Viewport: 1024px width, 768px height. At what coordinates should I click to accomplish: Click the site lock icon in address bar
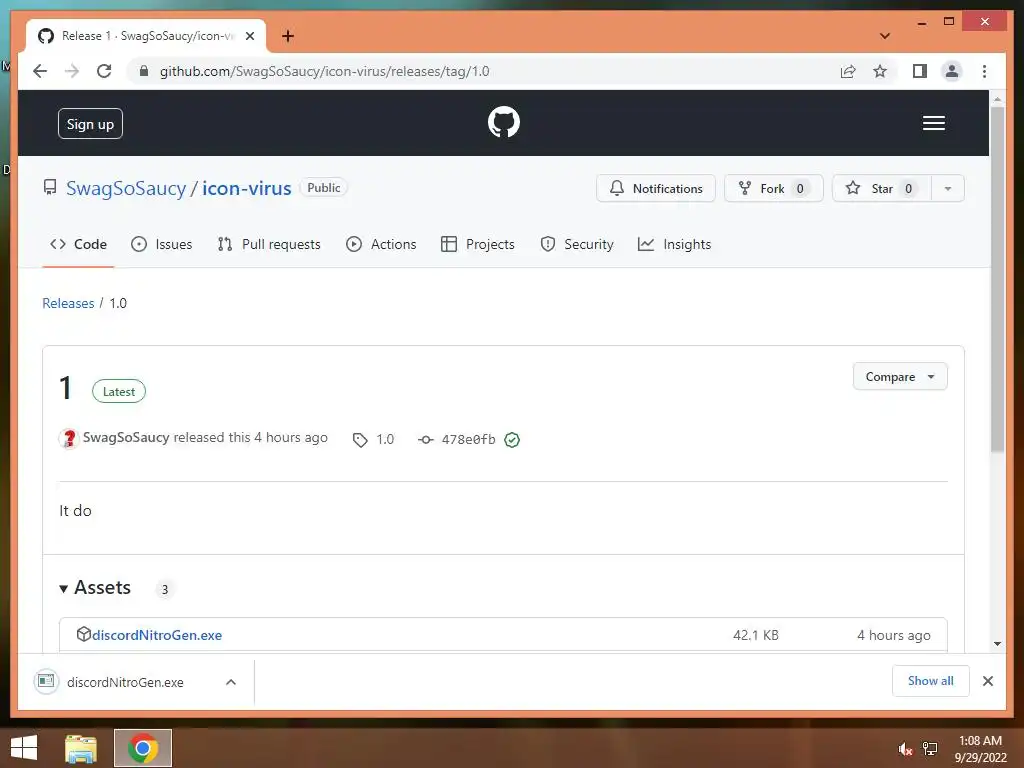pos(144,71)
